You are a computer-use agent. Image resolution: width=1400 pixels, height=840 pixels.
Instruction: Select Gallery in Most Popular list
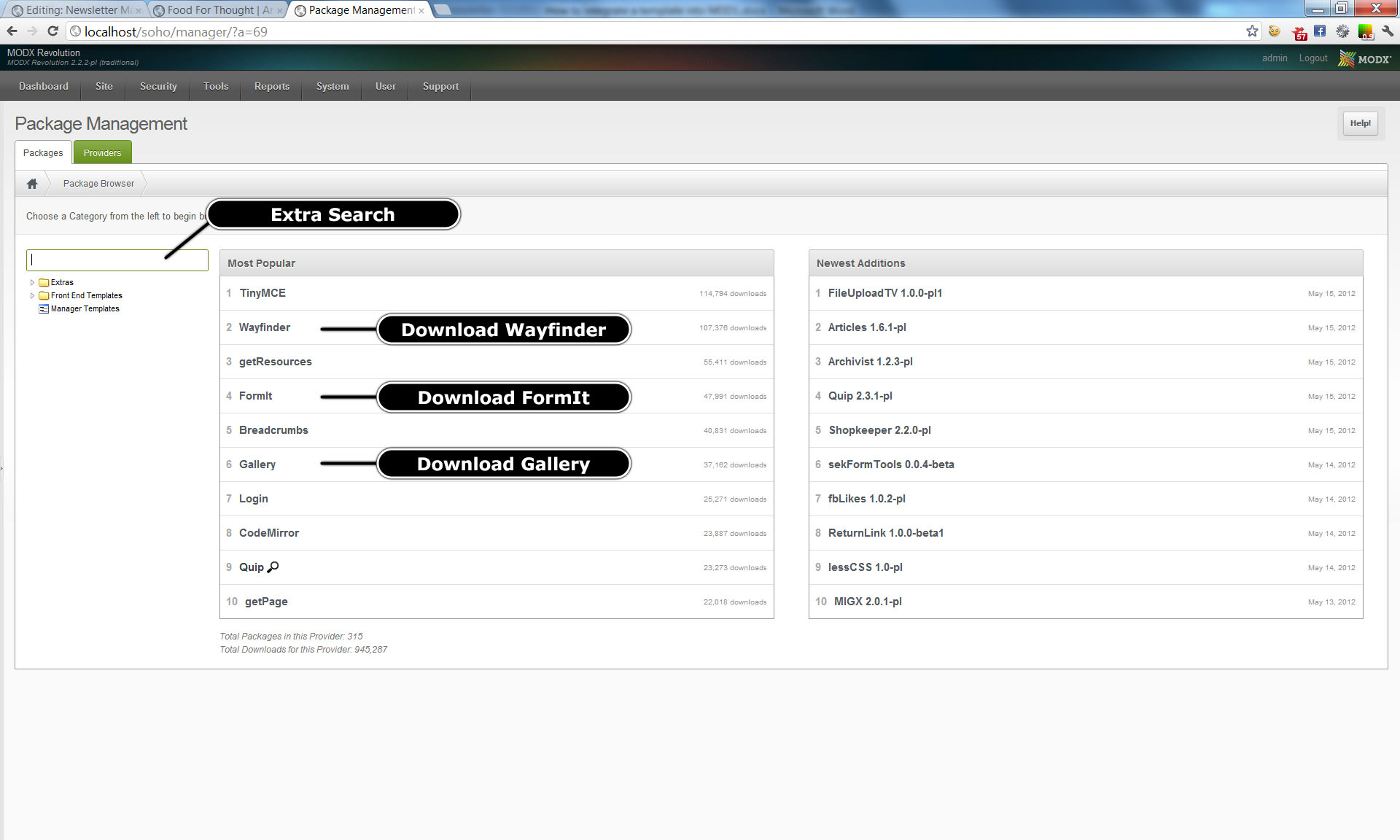pos(257,464)
